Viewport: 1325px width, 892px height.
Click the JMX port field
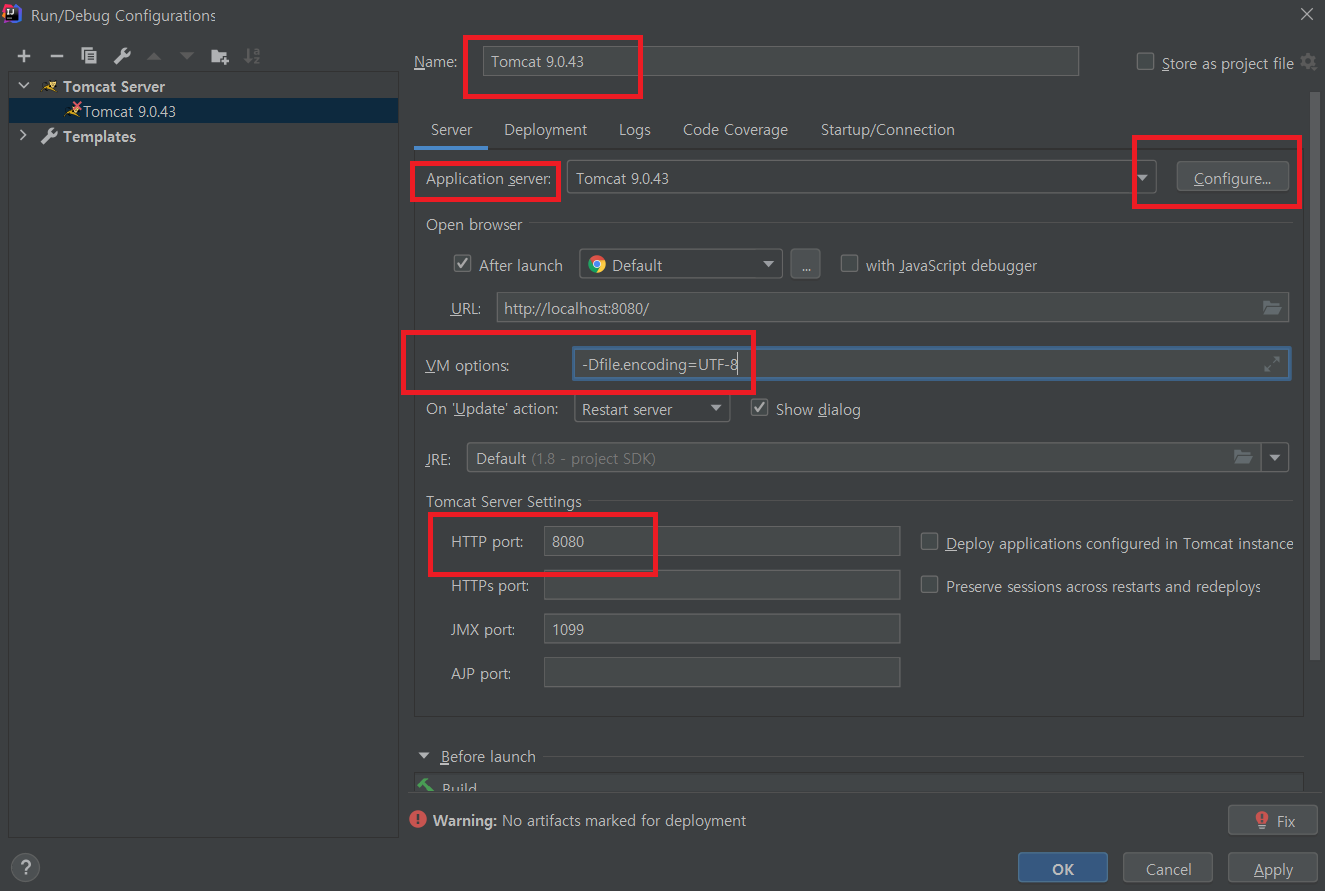point(721,629)
